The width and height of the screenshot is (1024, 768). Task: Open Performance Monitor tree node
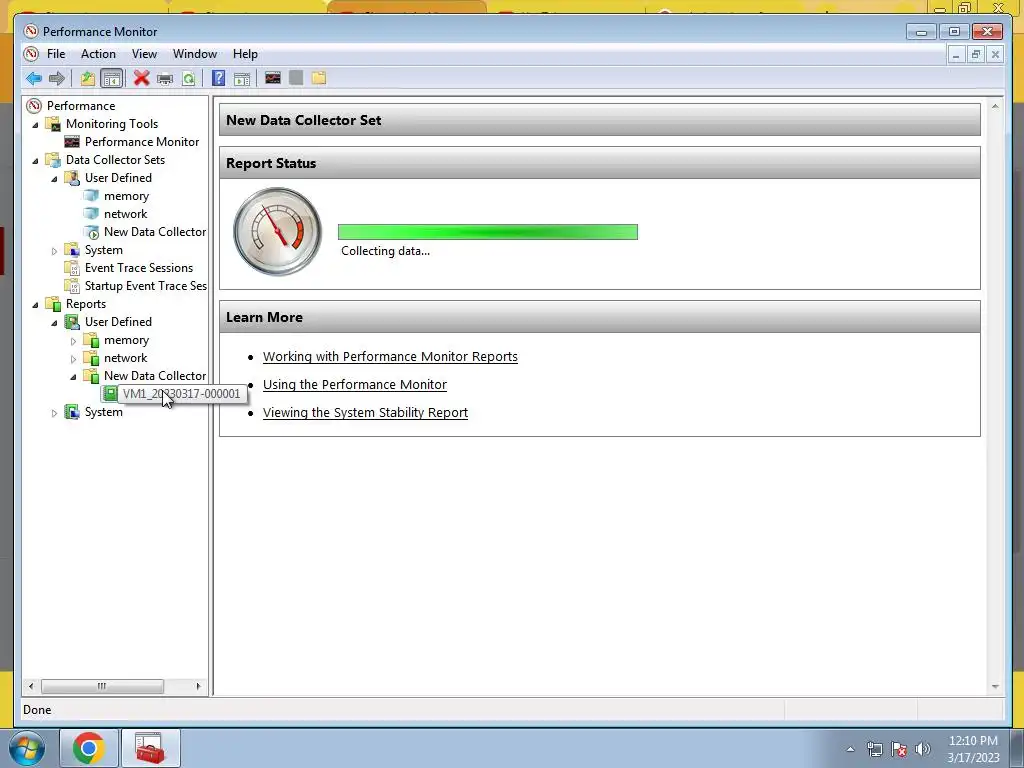(x=142, y=142)
